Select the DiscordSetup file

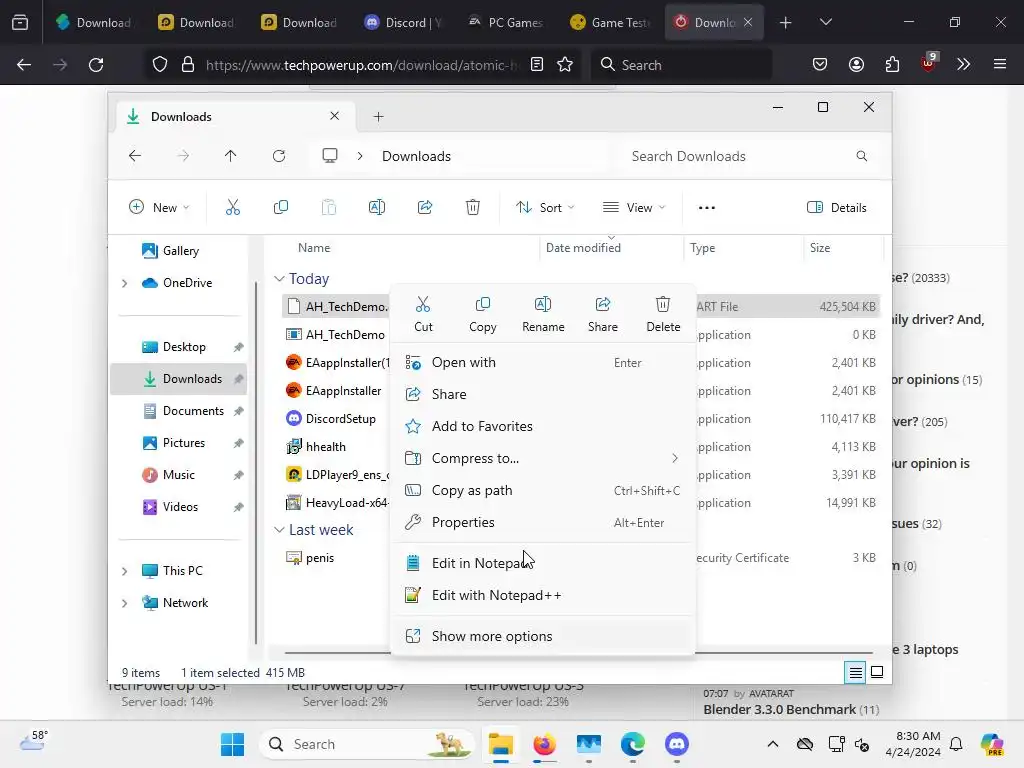point(340,419)
